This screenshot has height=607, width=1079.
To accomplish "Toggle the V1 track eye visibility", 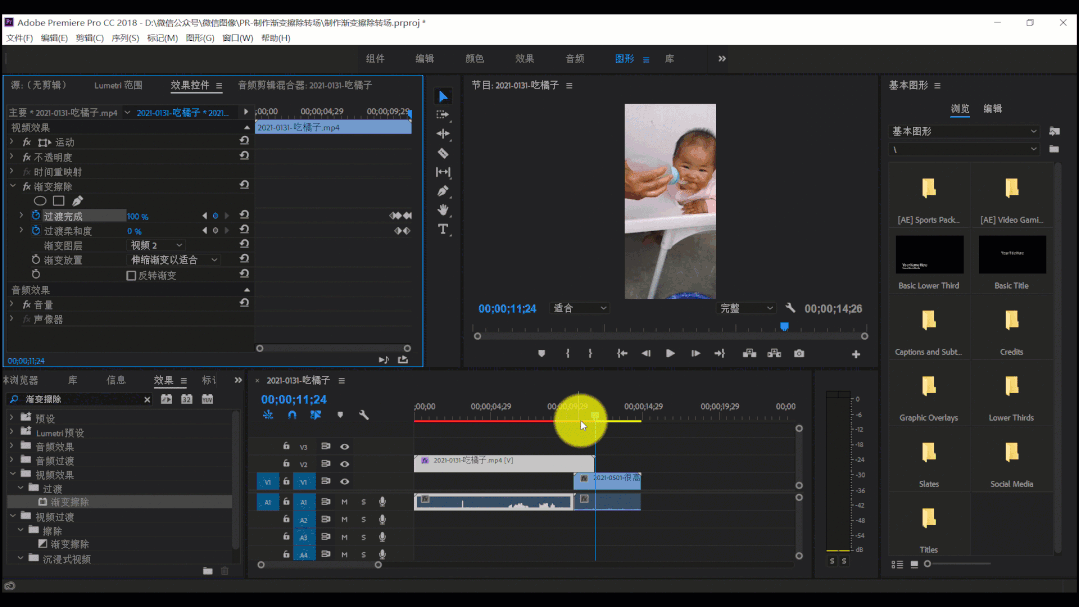I will point(344,482).
